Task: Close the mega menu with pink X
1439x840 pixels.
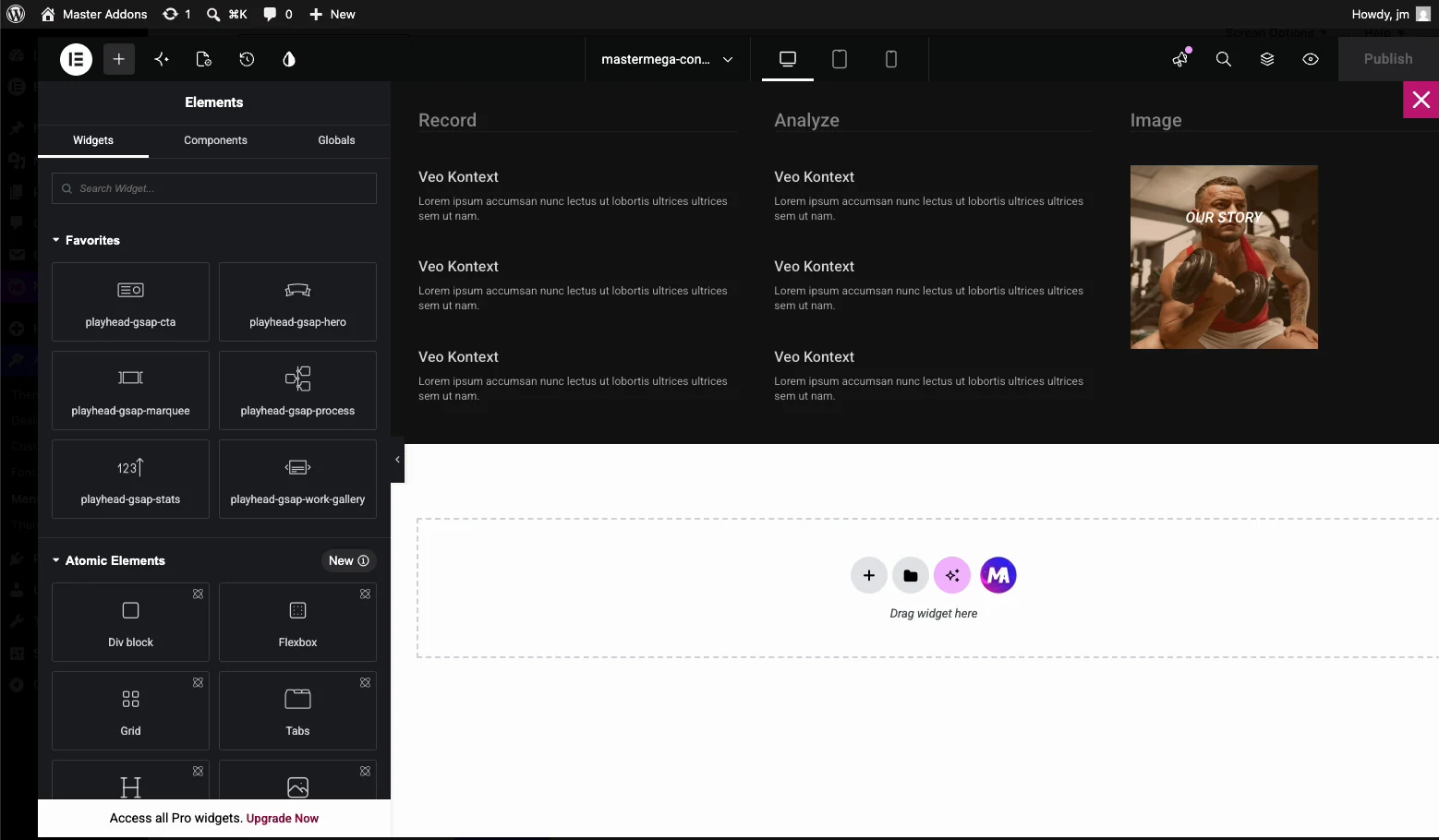Action: coord(1421,100)
